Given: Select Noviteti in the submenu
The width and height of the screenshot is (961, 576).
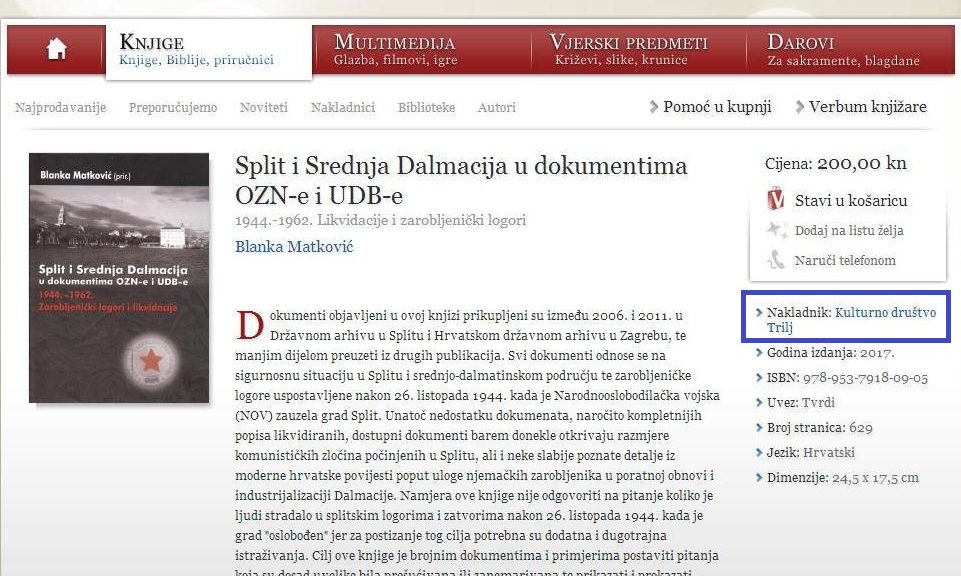Looking at the screenshot, I should 264,107.
